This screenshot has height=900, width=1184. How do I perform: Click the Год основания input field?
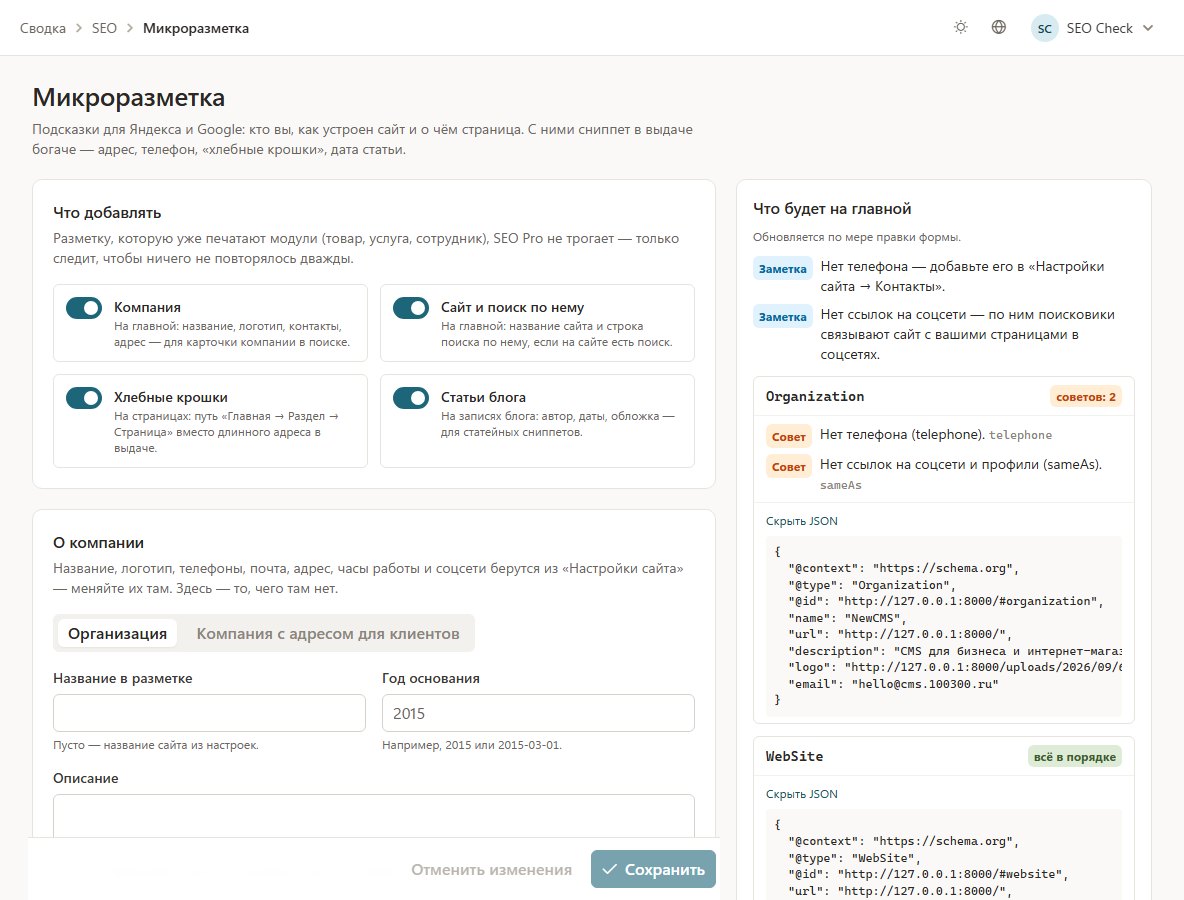538,713
